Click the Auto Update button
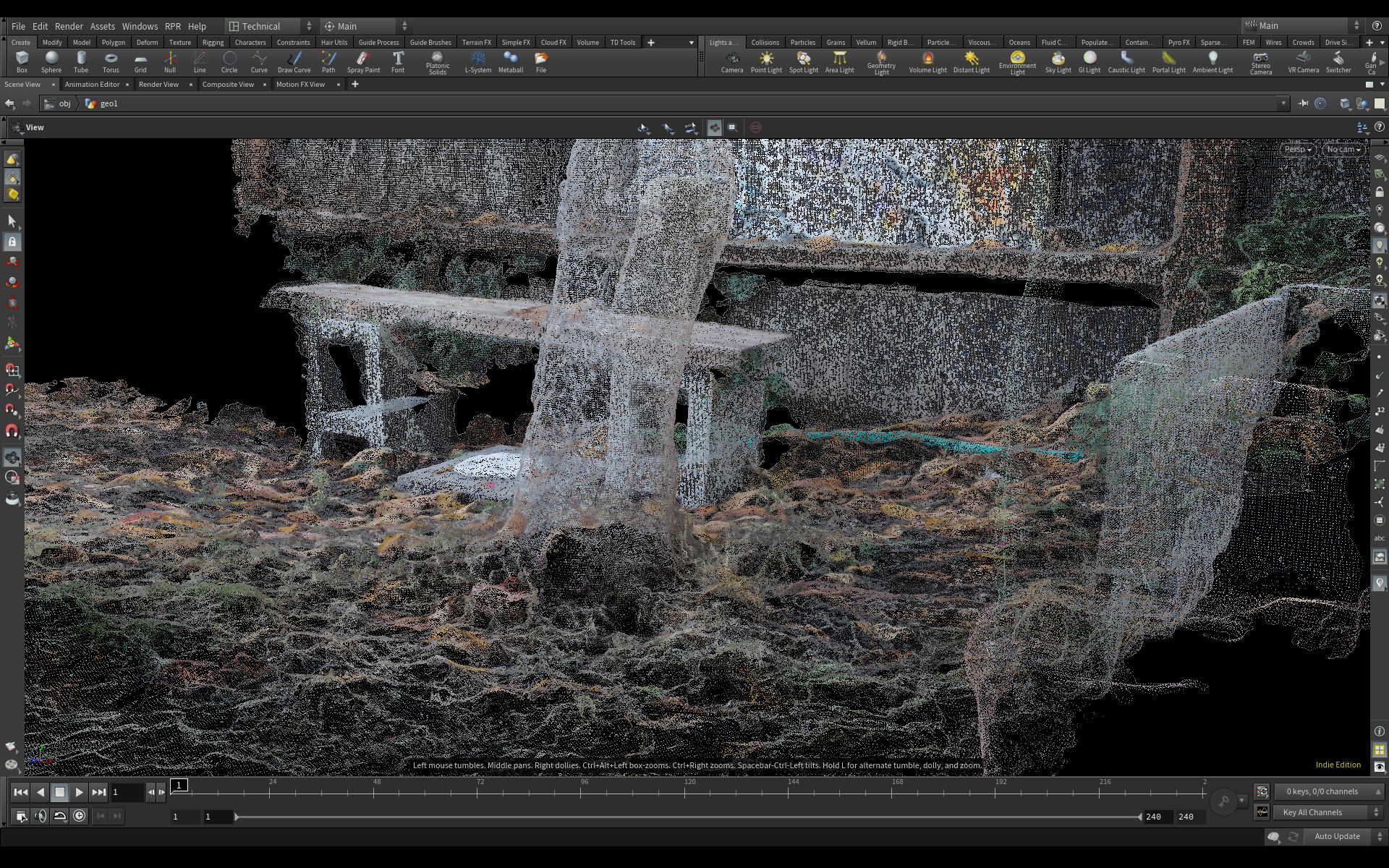1389x868 pixels. (1336, 836)
